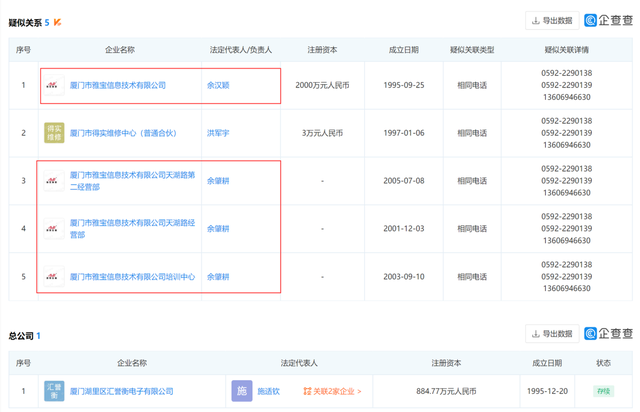Click the 存续 status tag
Viewport: 640px width, 412px height.
pyautogui.click(x=603, y=391)
